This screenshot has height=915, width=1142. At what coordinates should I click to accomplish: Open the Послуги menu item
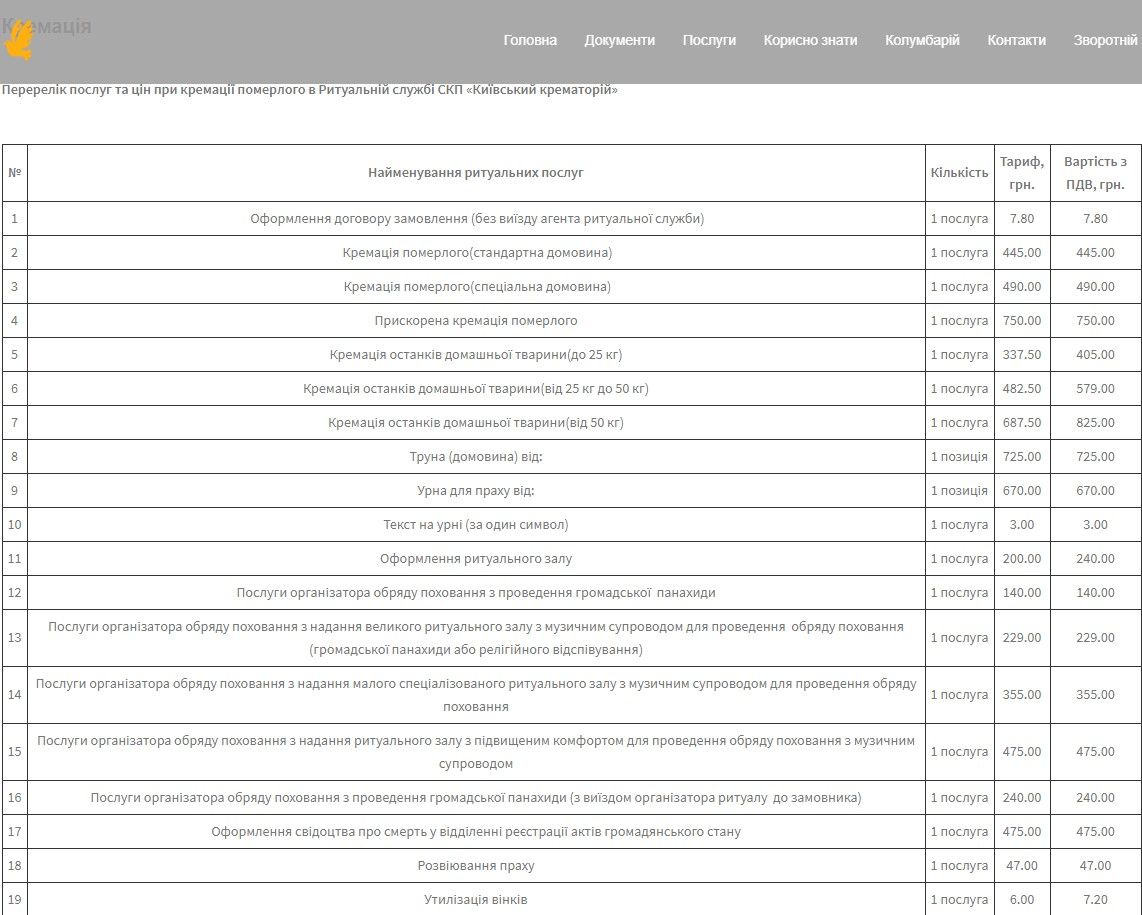(x=709, y=40)
